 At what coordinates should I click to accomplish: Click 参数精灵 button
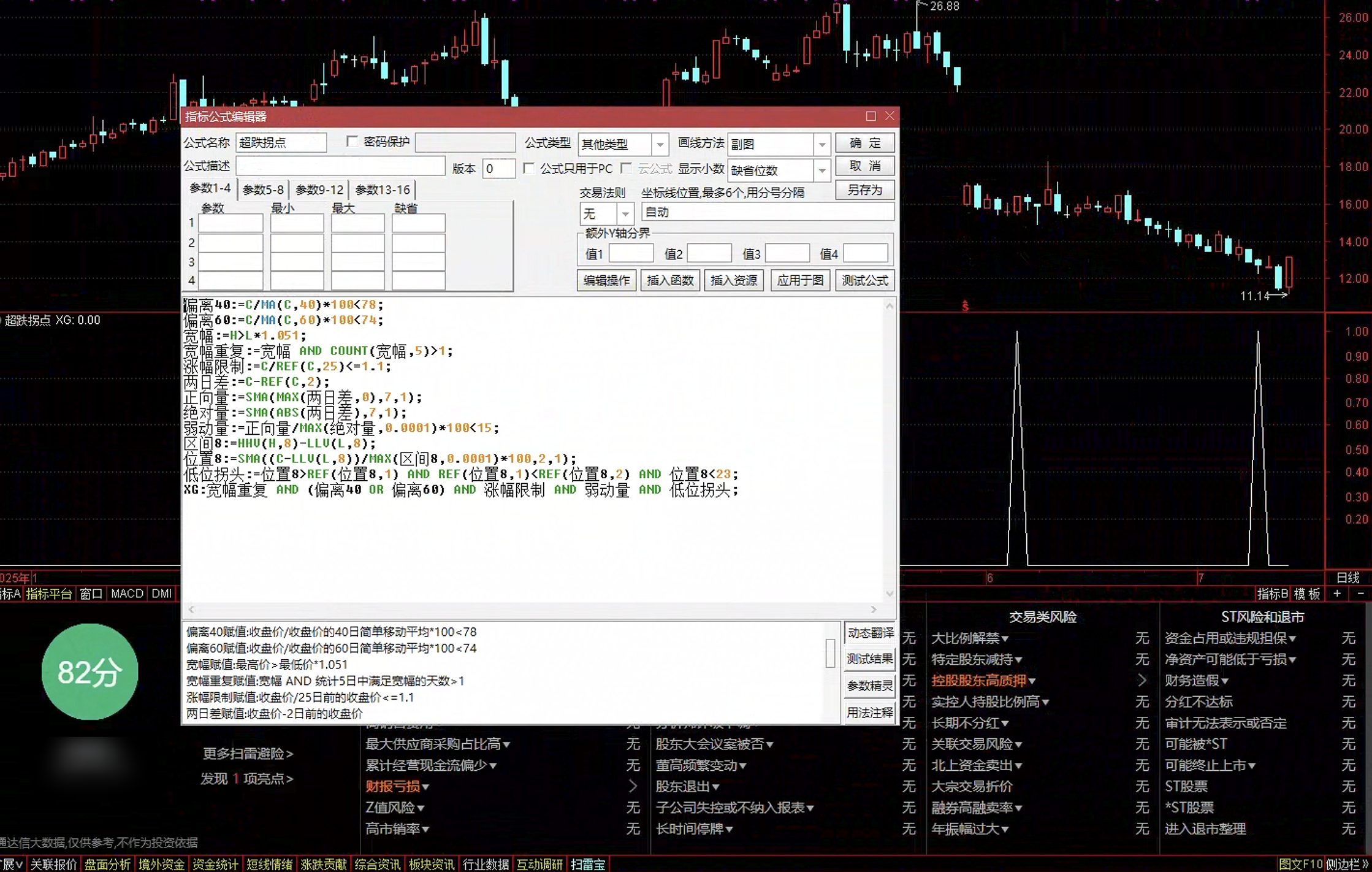click(870, 686)
